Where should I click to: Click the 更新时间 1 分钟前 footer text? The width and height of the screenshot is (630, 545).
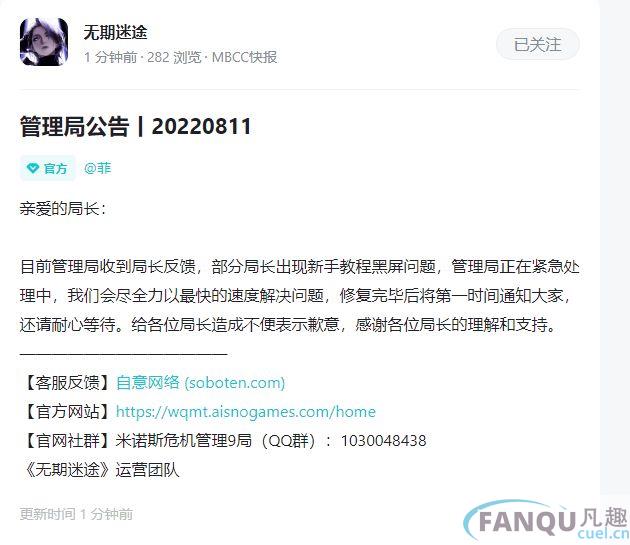tap(76, 514)
